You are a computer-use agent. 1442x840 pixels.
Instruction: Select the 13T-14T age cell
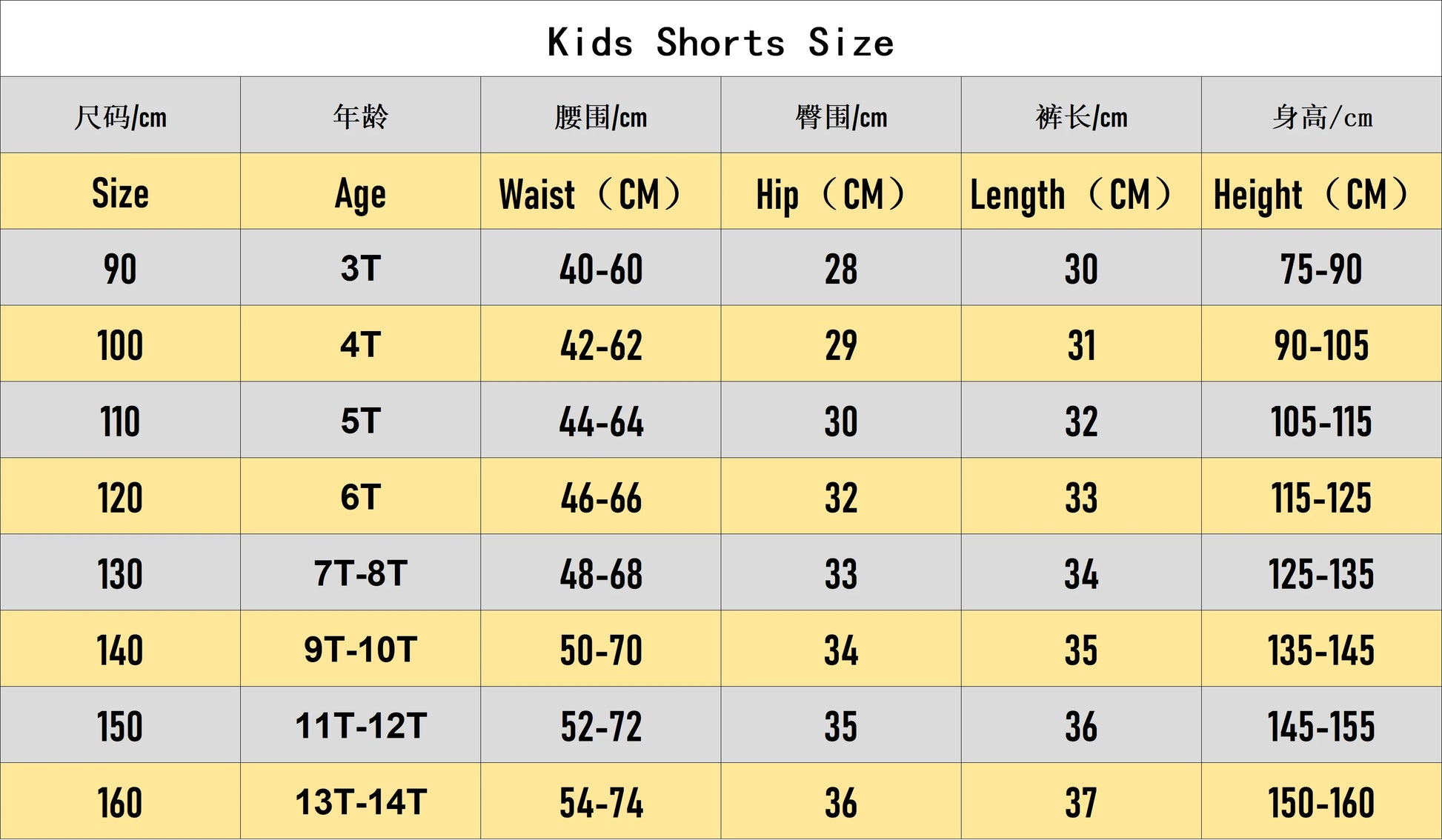pos(360,801)
